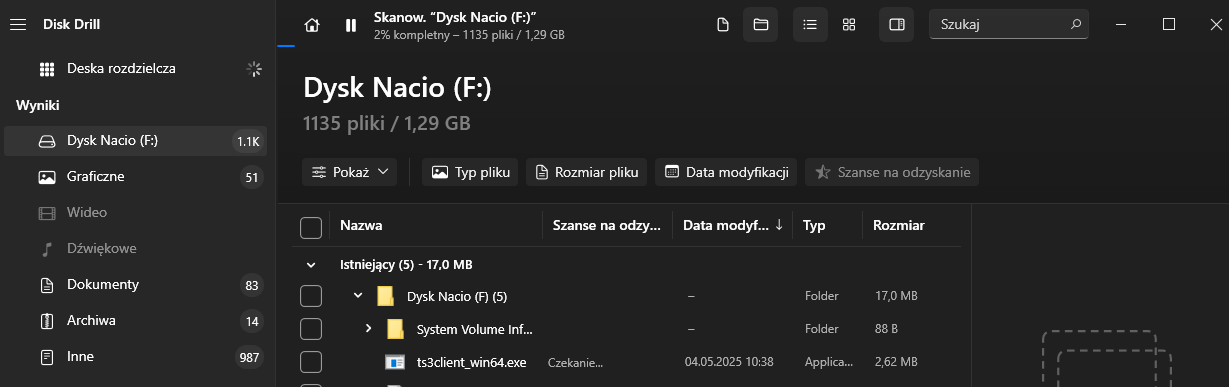
Task: Click the Dysk Nacio (F) folder icon
Action: 385,296
